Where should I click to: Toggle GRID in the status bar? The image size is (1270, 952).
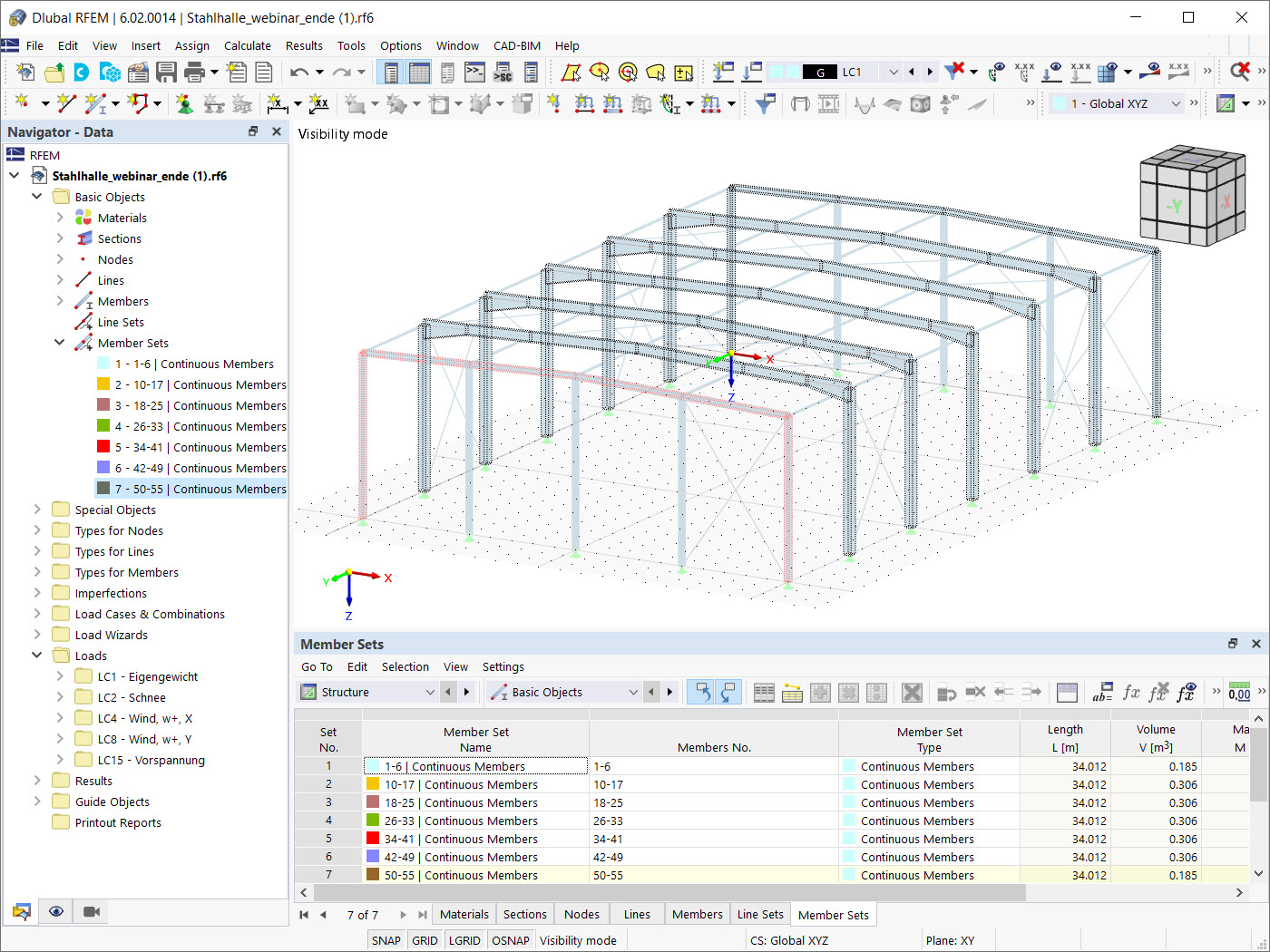[x=425, y=940]
